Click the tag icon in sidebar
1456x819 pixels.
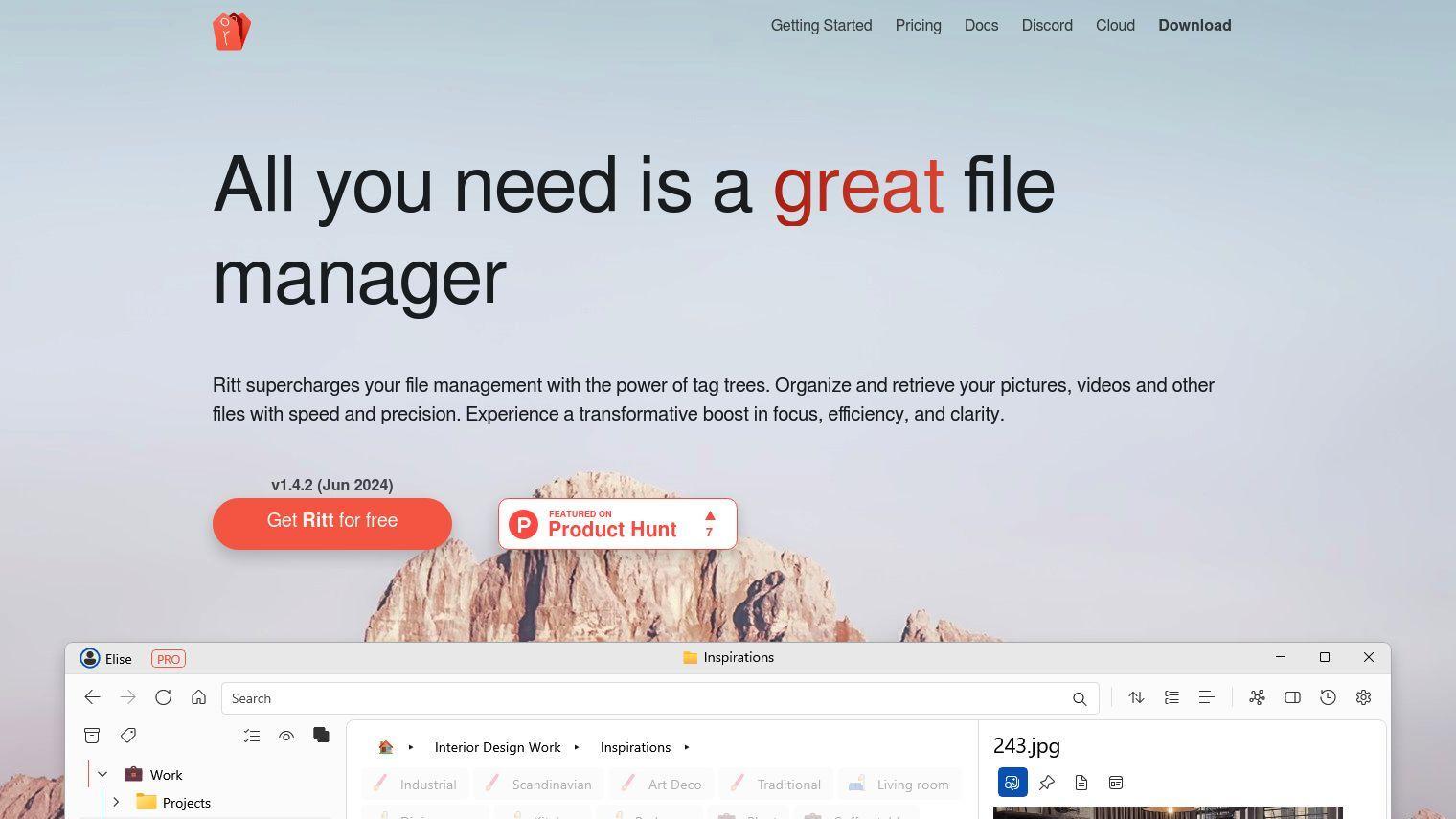click(128, 736)
